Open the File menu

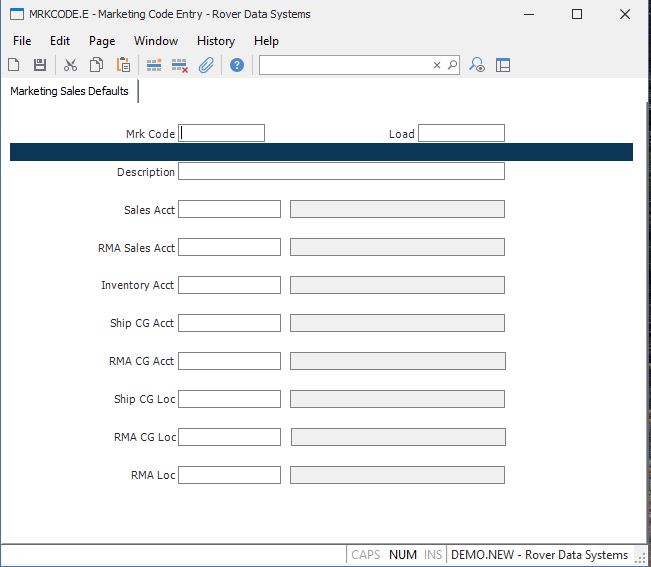pyautogui.click(x=22, y=41)
